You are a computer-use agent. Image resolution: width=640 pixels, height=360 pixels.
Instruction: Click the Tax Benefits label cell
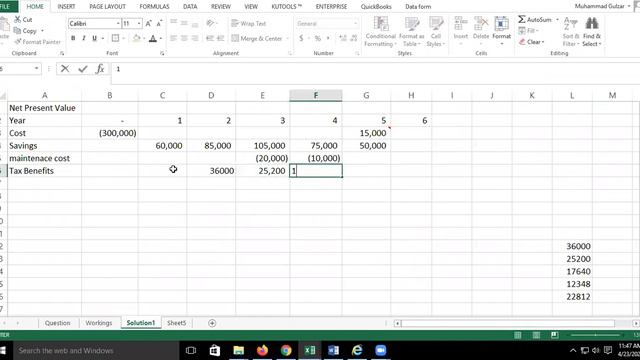tap(44, 171)
